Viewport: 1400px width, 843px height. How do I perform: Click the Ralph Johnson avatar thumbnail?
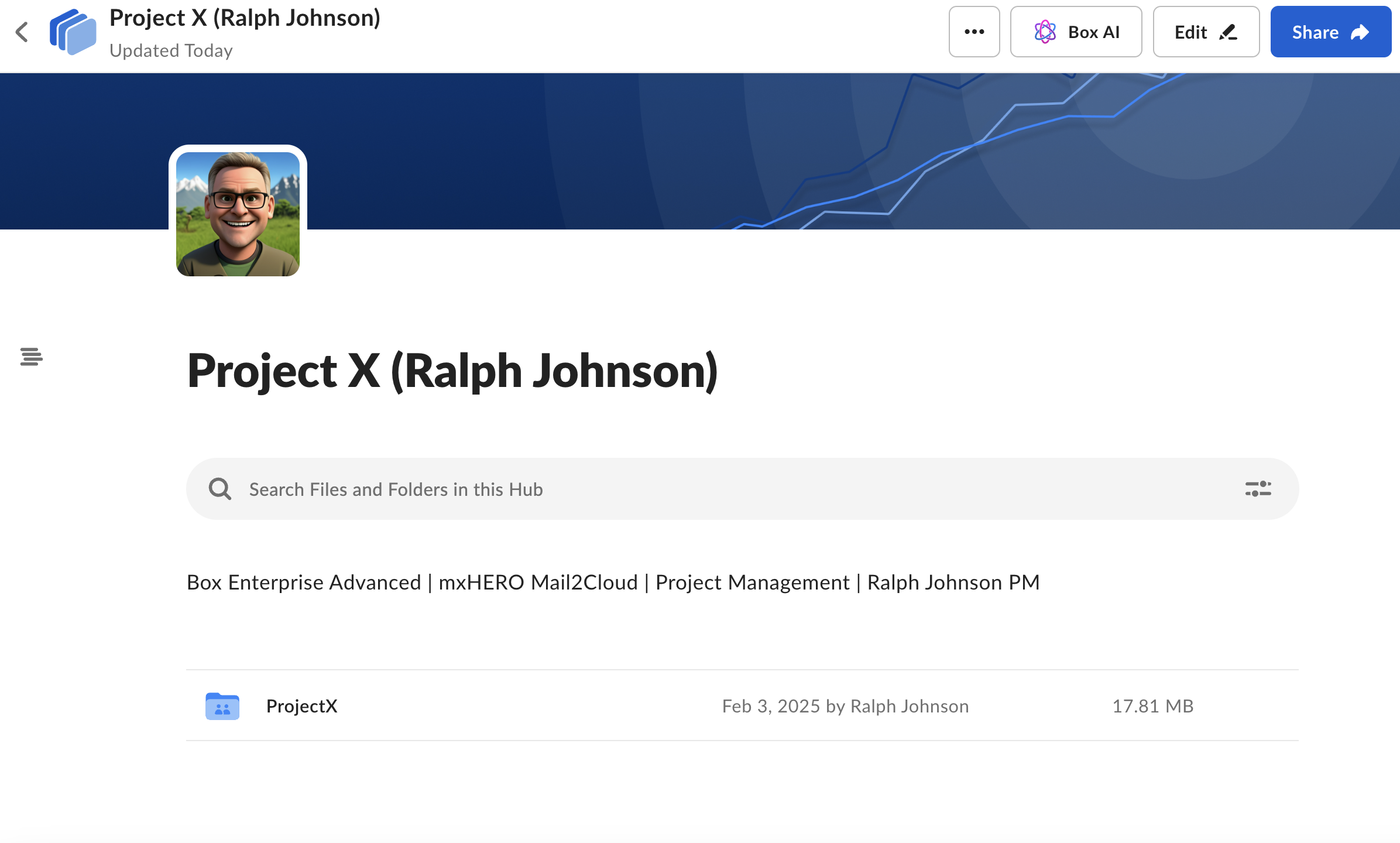pyautogui.click(x=238, y=214)
